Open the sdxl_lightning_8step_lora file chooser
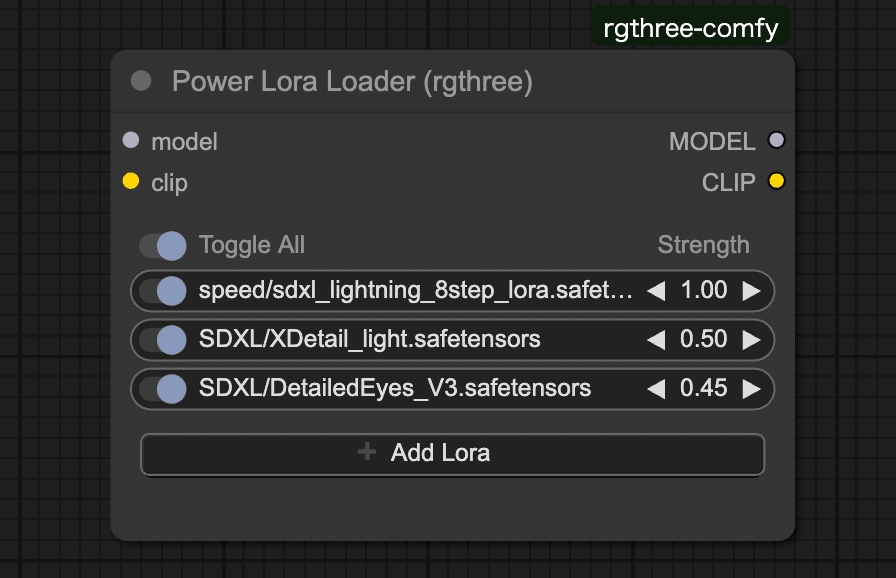Image resolution: width=896 pixels, height=578 pixels. (x=415, y=291)
